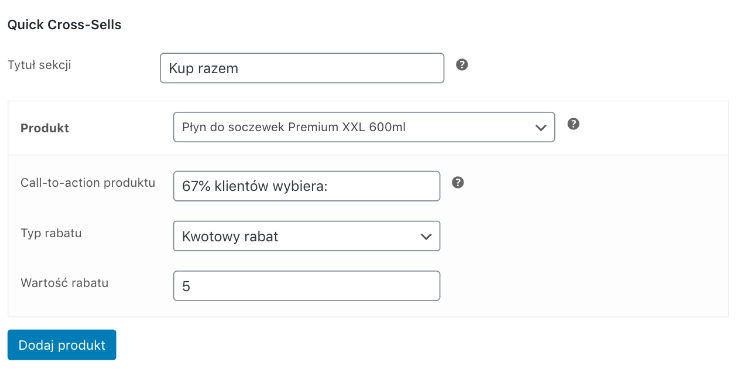Screen dimensions: 740x372
Task: Click the 'Kwotowy rabat' selected option text
Action: coord(230,236)
